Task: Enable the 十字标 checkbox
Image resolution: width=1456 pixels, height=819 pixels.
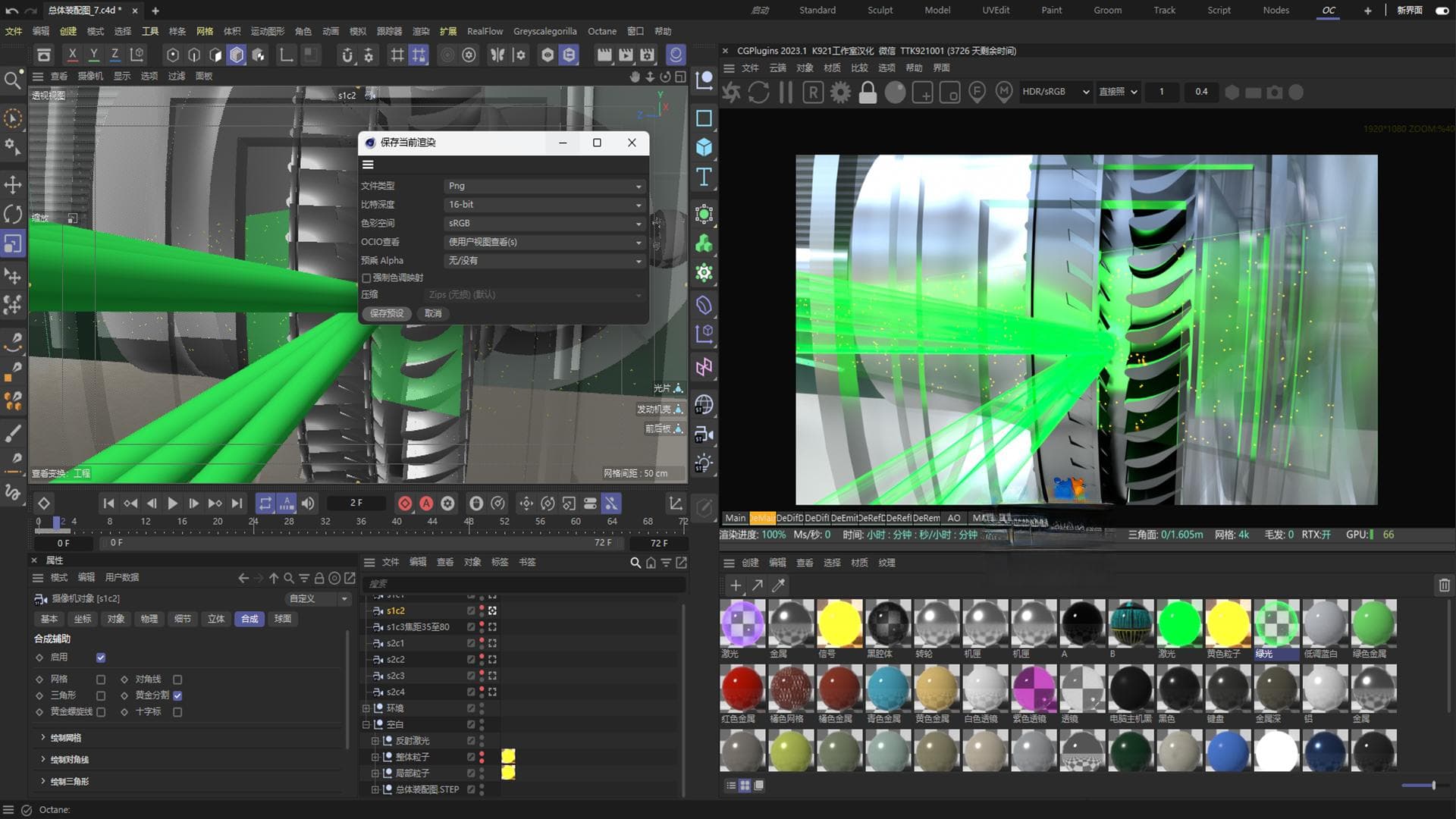Action: 177,712
